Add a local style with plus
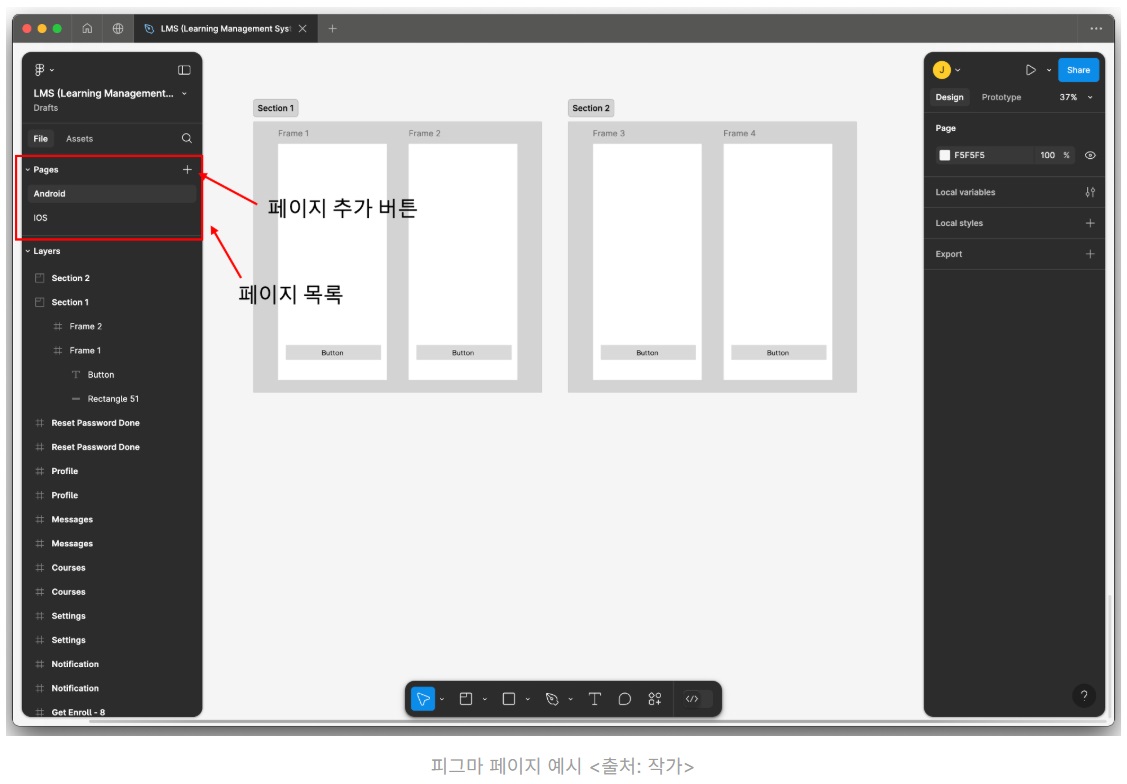1127x784 pixels. pyautogui.click(x=1090, y=223)
